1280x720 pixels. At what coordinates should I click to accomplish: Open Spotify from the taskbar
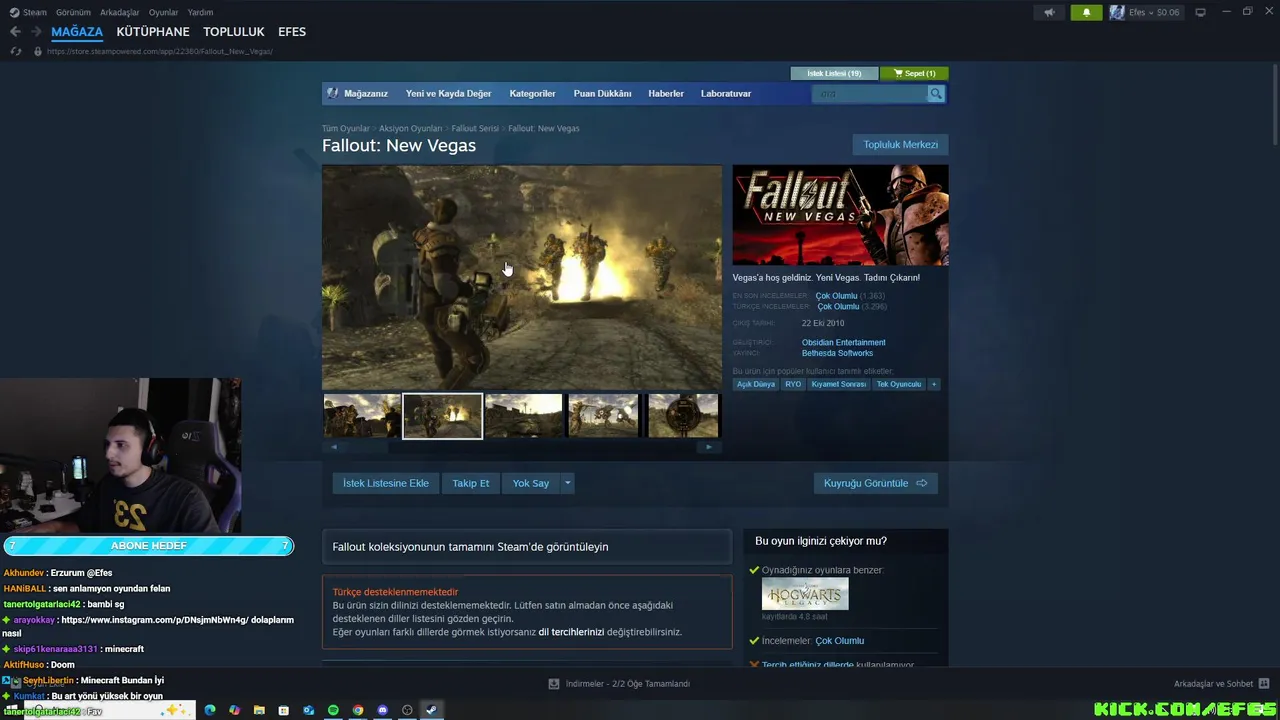click(333, 710)
